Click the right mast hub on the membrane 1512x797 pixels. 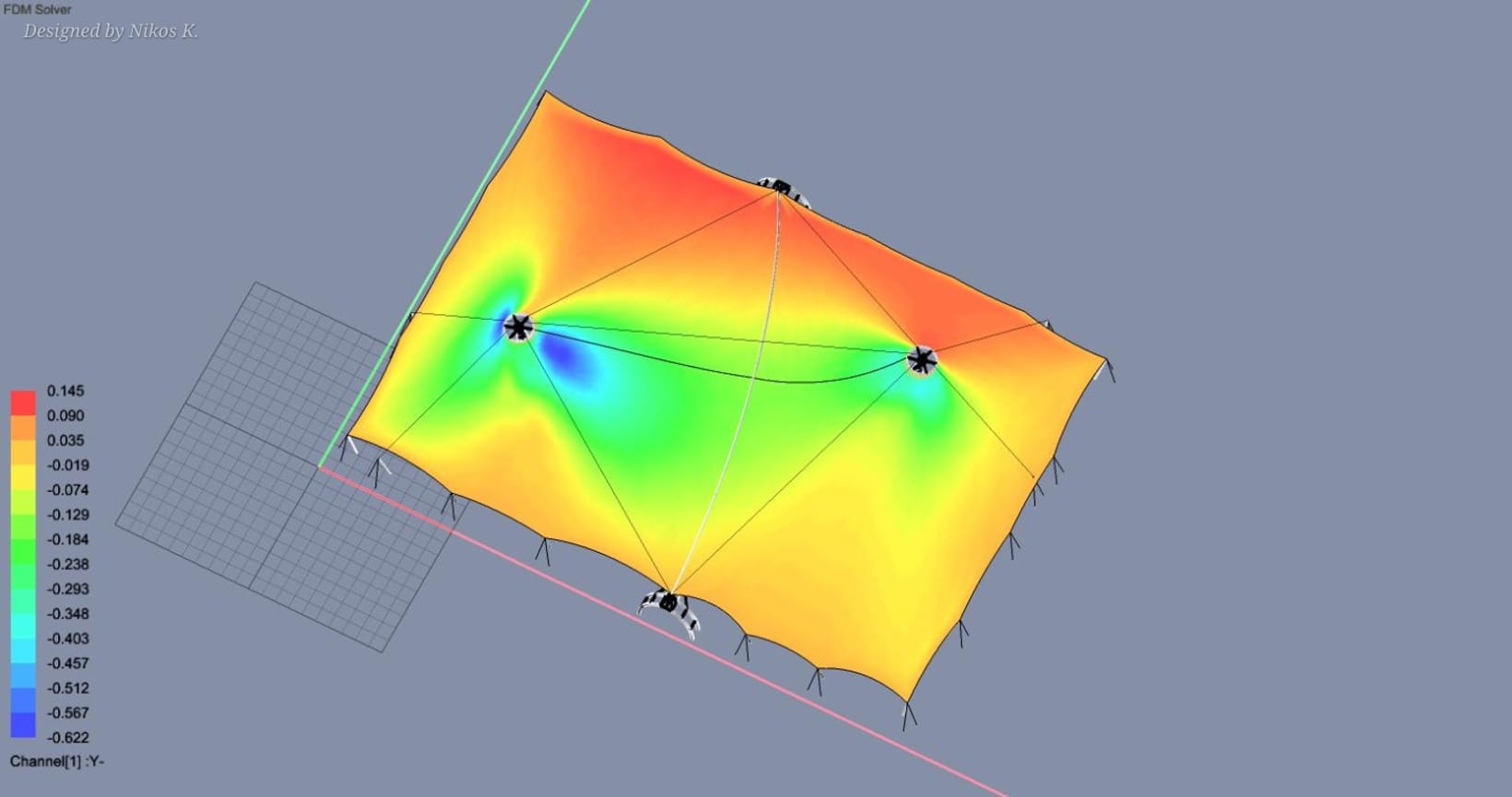point(921,360)
